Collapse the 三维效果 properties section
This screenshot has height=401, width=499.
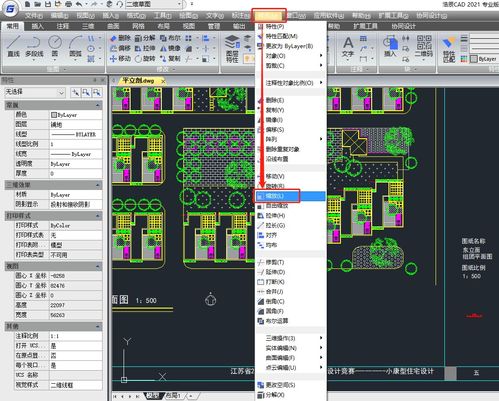click(x=98, y=185)
